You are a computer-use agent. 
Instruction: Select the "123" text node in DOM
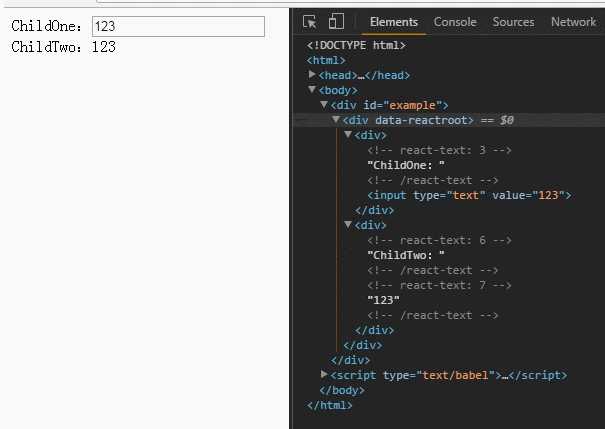click(384, 300)
